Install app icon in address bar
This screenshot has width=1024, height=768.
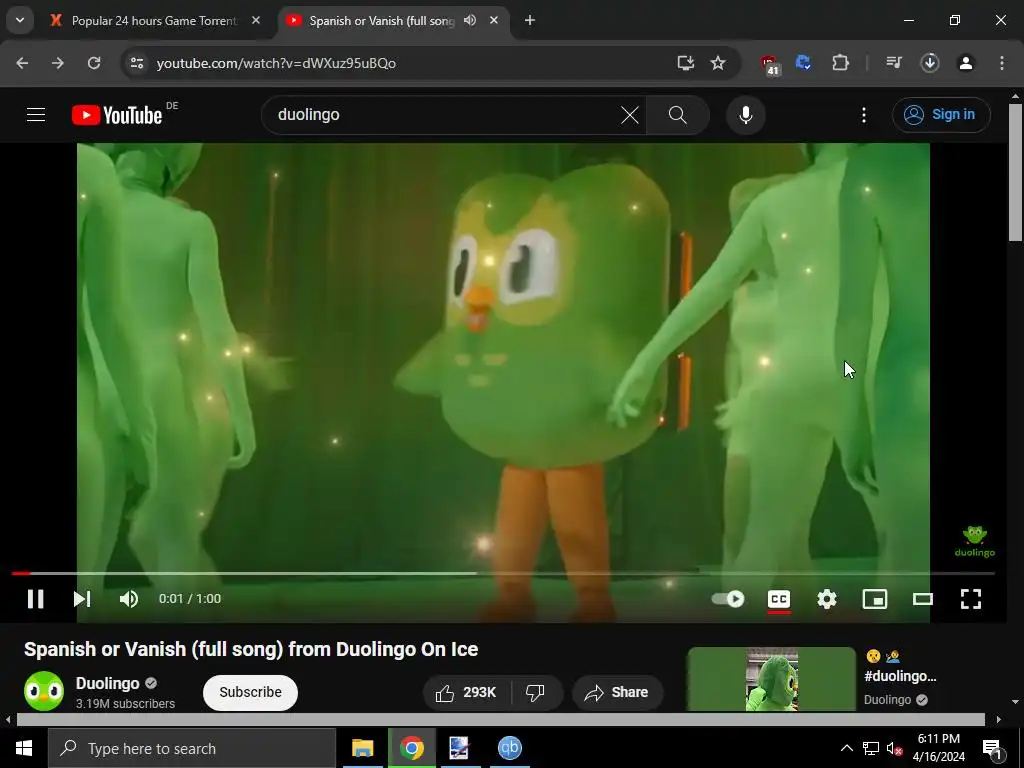(x=685, y=63)
